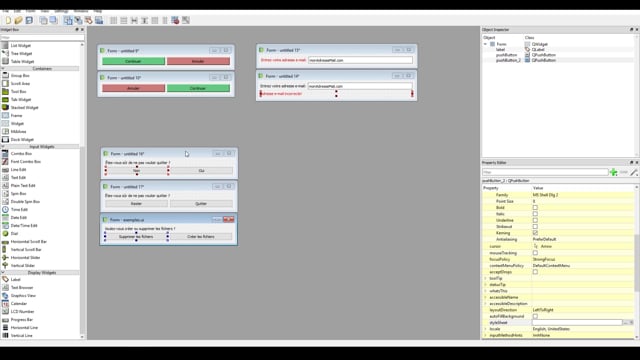Pick the Tree Widget icon in Widget Box
This screenshot has height=360, width=640.
[5, 53]
